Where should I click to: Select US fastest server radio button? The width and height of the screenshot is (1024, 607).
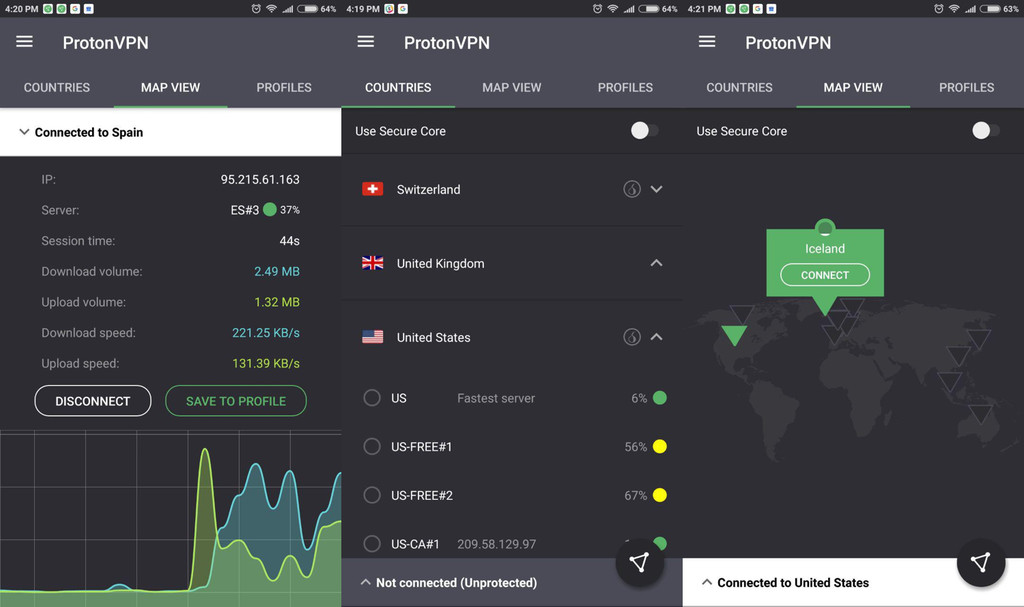point(372,398)
